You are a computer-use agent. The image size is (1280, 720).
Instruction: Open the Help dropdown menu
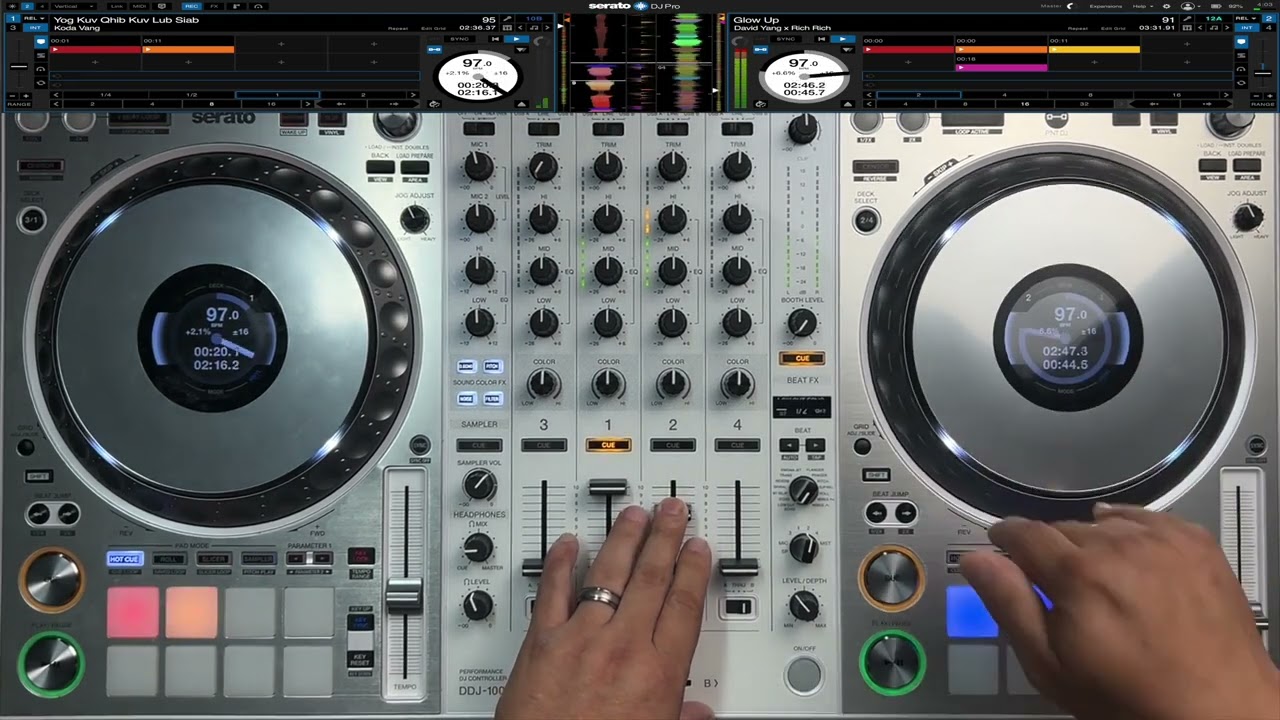click(1143, 6)
